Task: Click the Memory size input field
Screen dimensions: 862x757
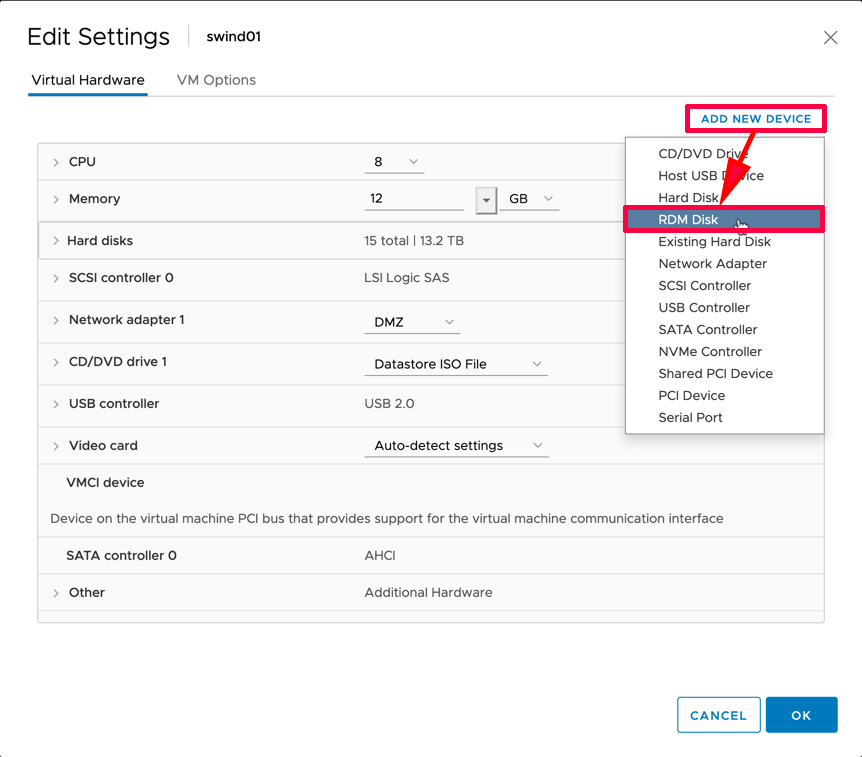Action: (414, 198)
